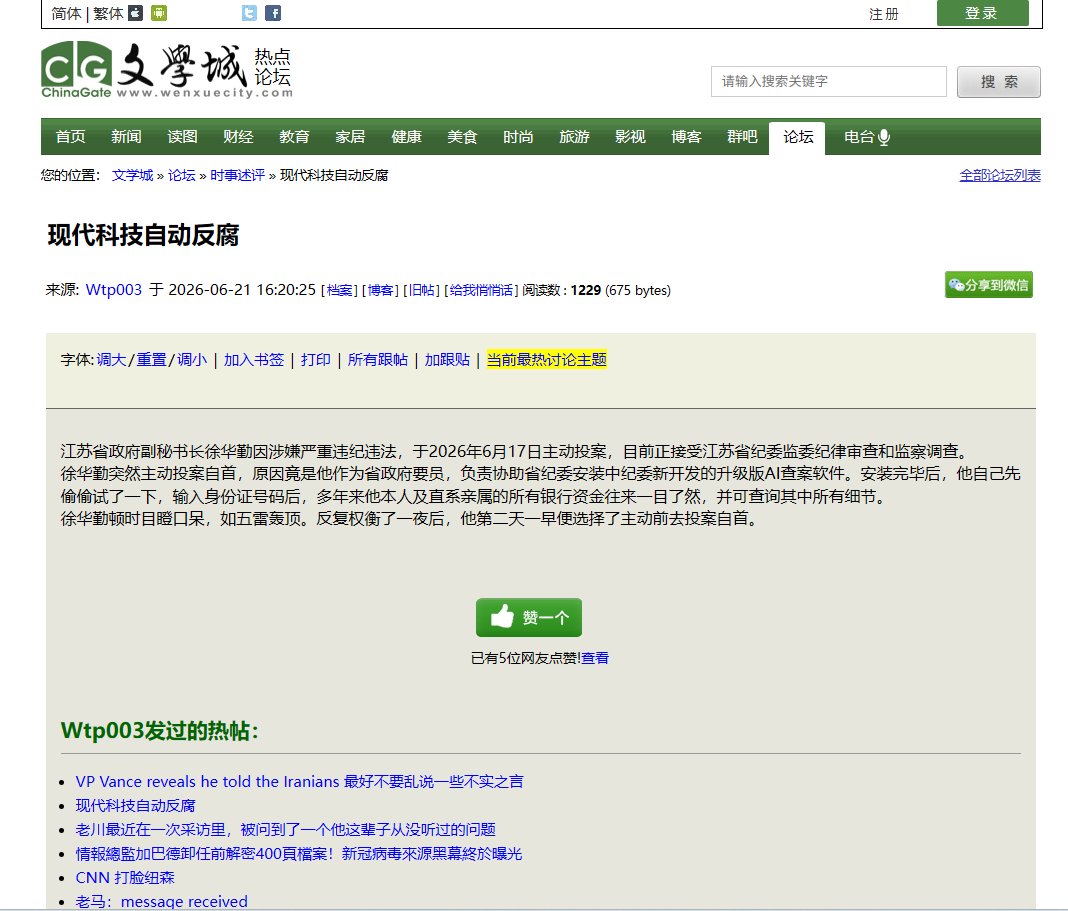The width and height of the screenshot is (1068, 911).
Task: Click the 已有5位网友点赞 text
Action: click(524, 658)
